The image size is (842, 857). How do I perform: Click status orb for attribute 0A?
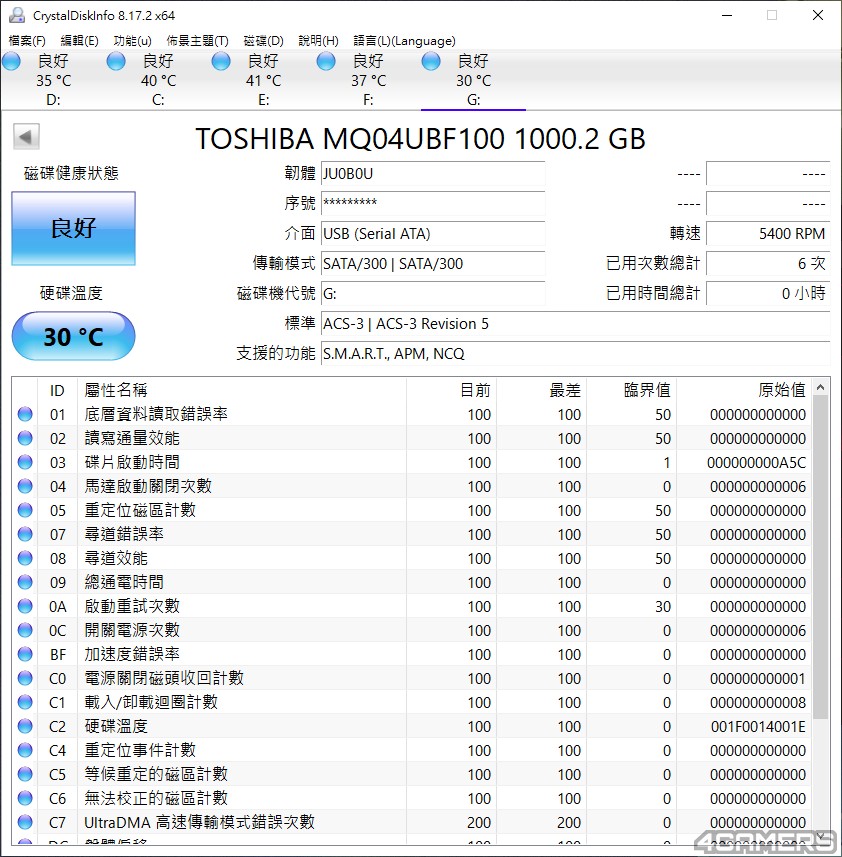click(25, 607)
